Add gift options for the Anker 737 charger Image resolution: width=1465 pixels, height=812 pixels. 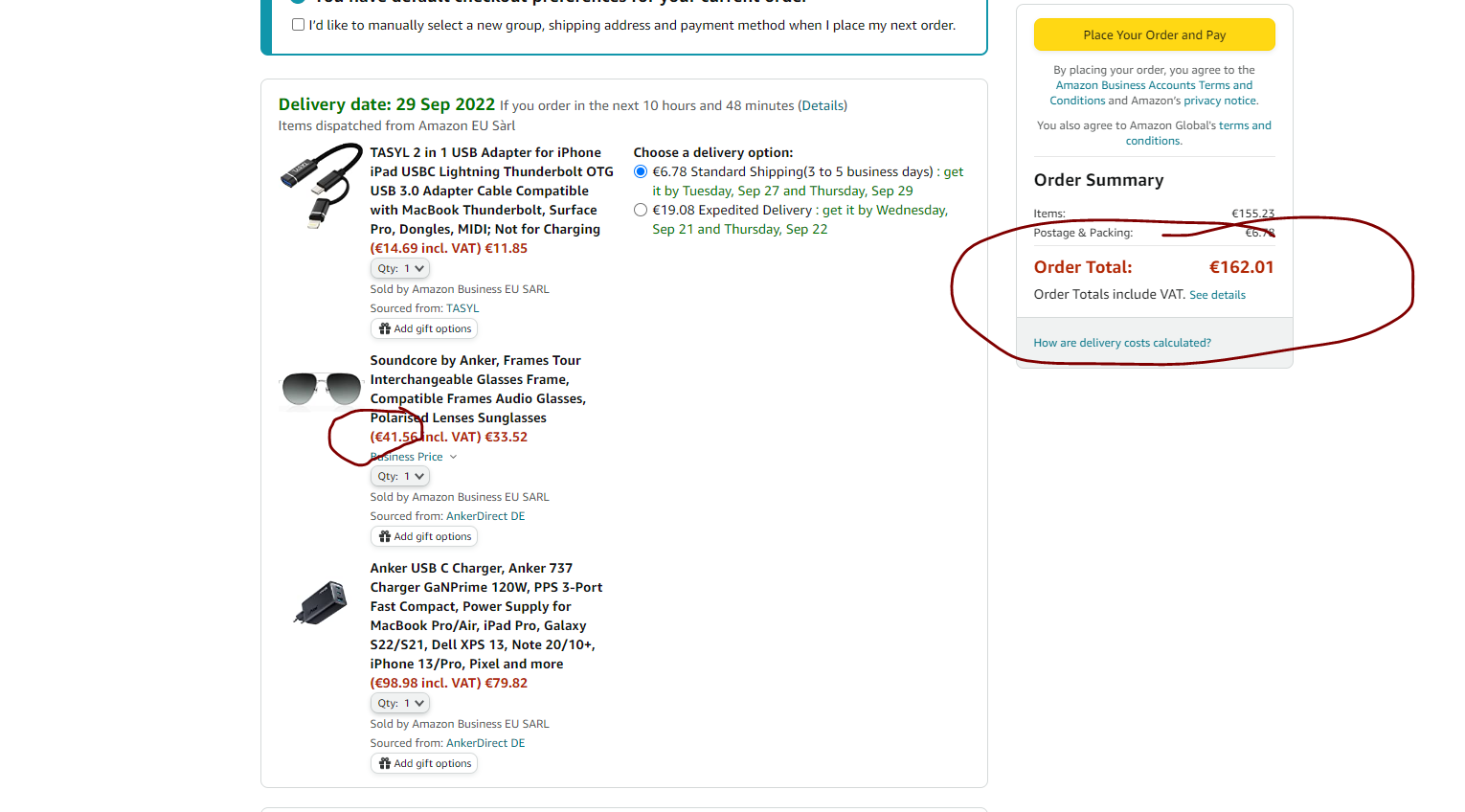(424, 764)
